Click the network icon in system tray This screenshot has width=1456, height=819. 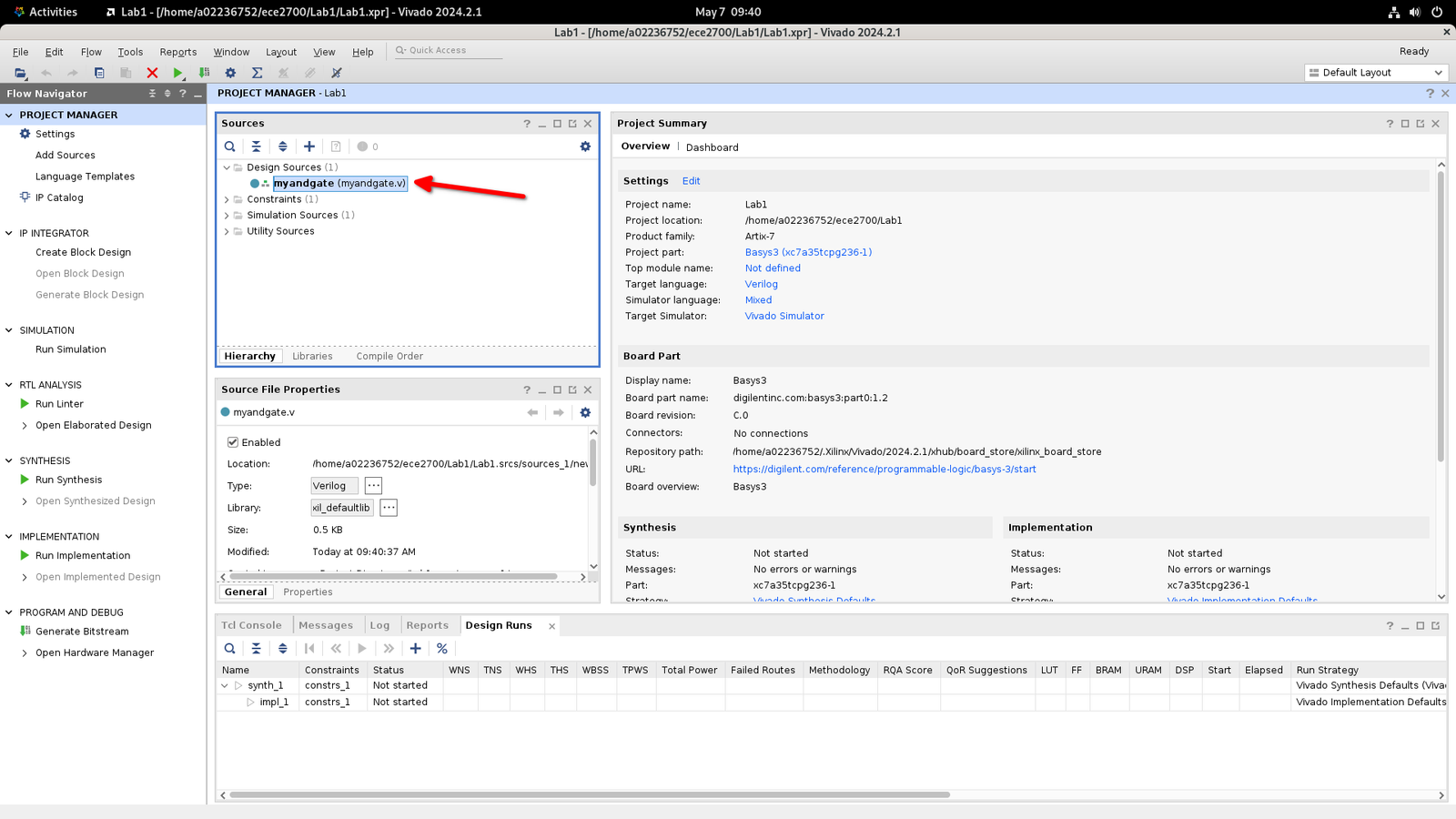click(1393, 12)
